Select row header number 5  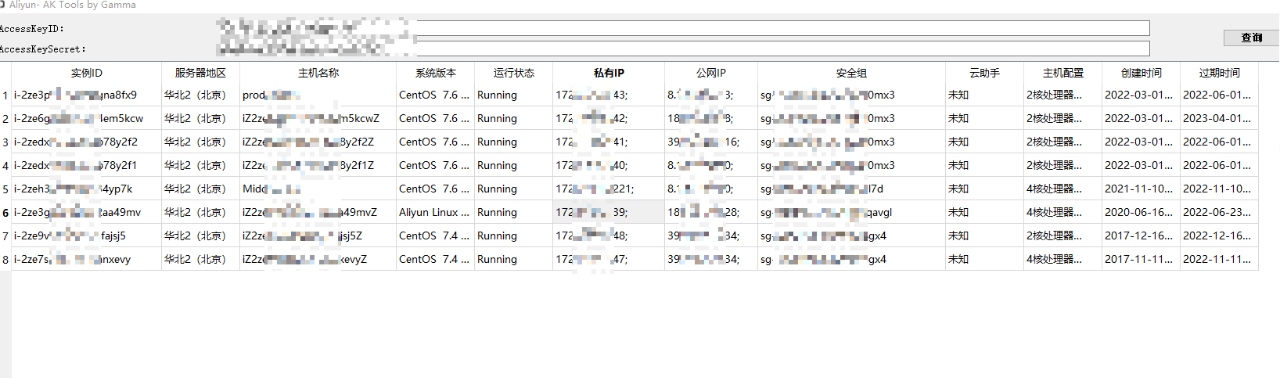(x=6, y=189)
